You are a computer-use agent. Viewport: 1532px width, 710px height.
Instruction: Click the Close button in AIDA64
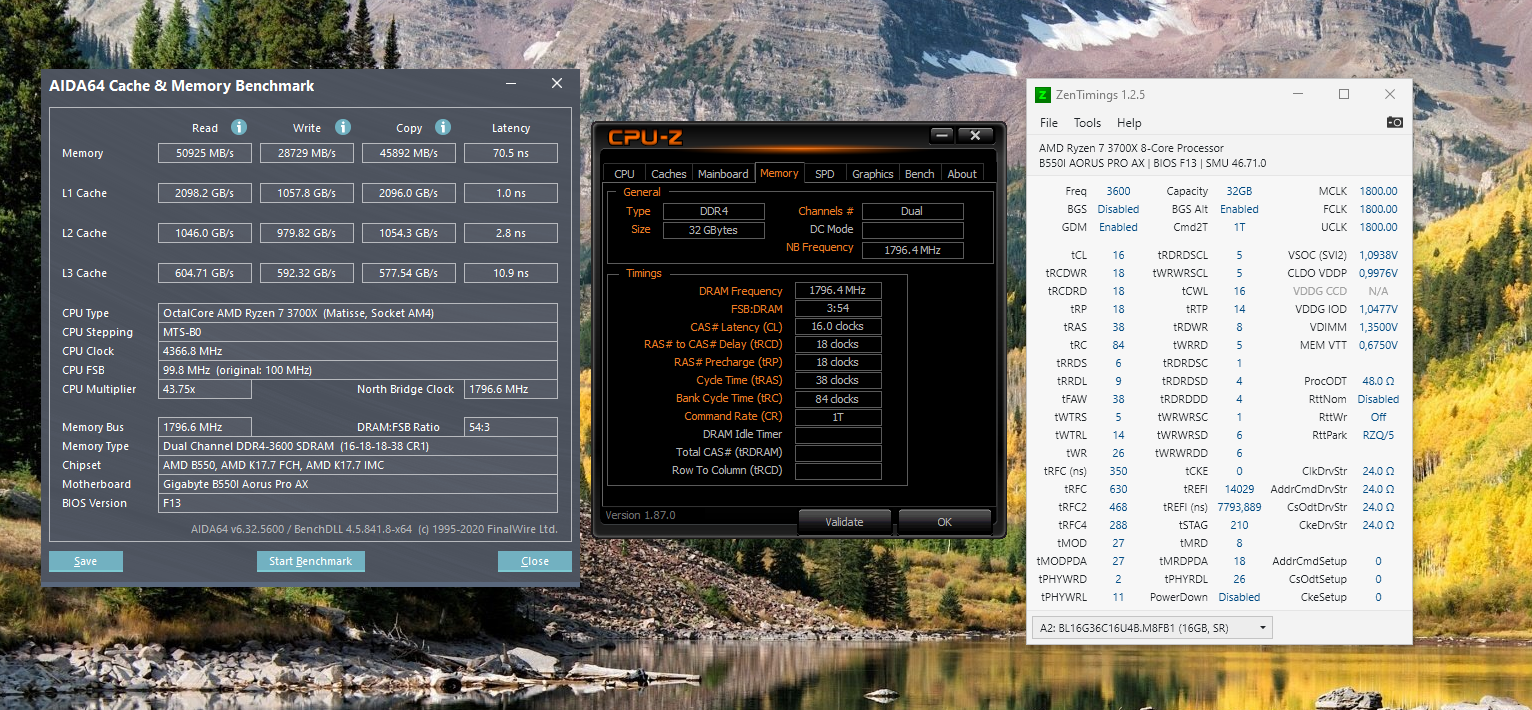535,561
